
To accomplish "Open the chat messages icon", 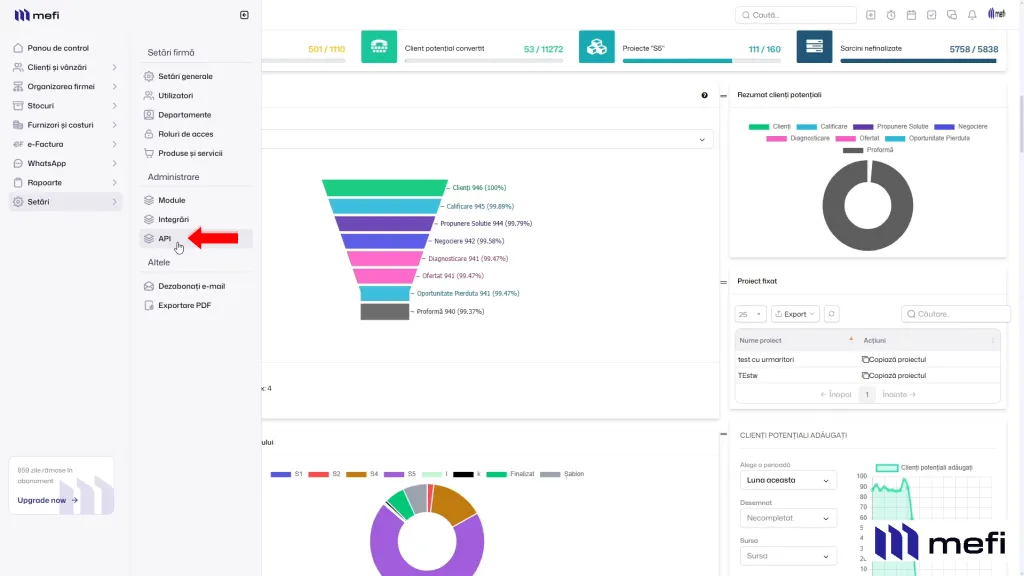I will [x=952, y=15].
